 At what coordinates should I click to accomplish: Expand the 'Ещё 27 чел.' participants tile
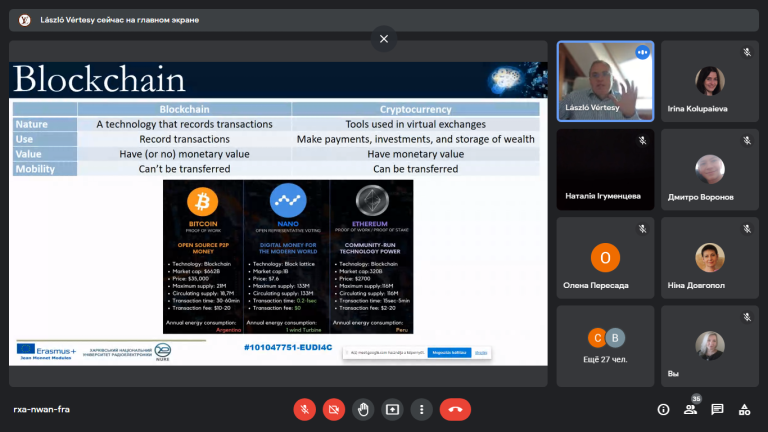pos(605,346)
